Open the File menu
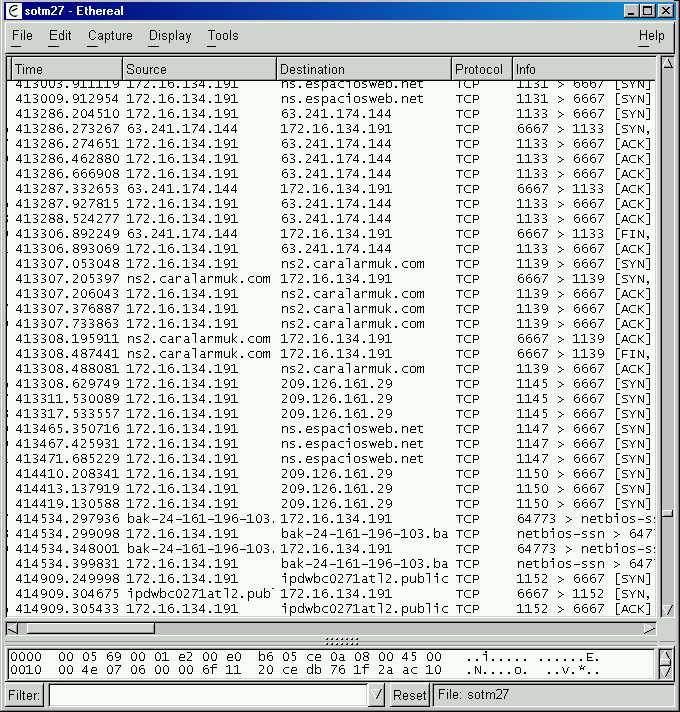Viewport: 680px width, 712px height. (22, 35)
